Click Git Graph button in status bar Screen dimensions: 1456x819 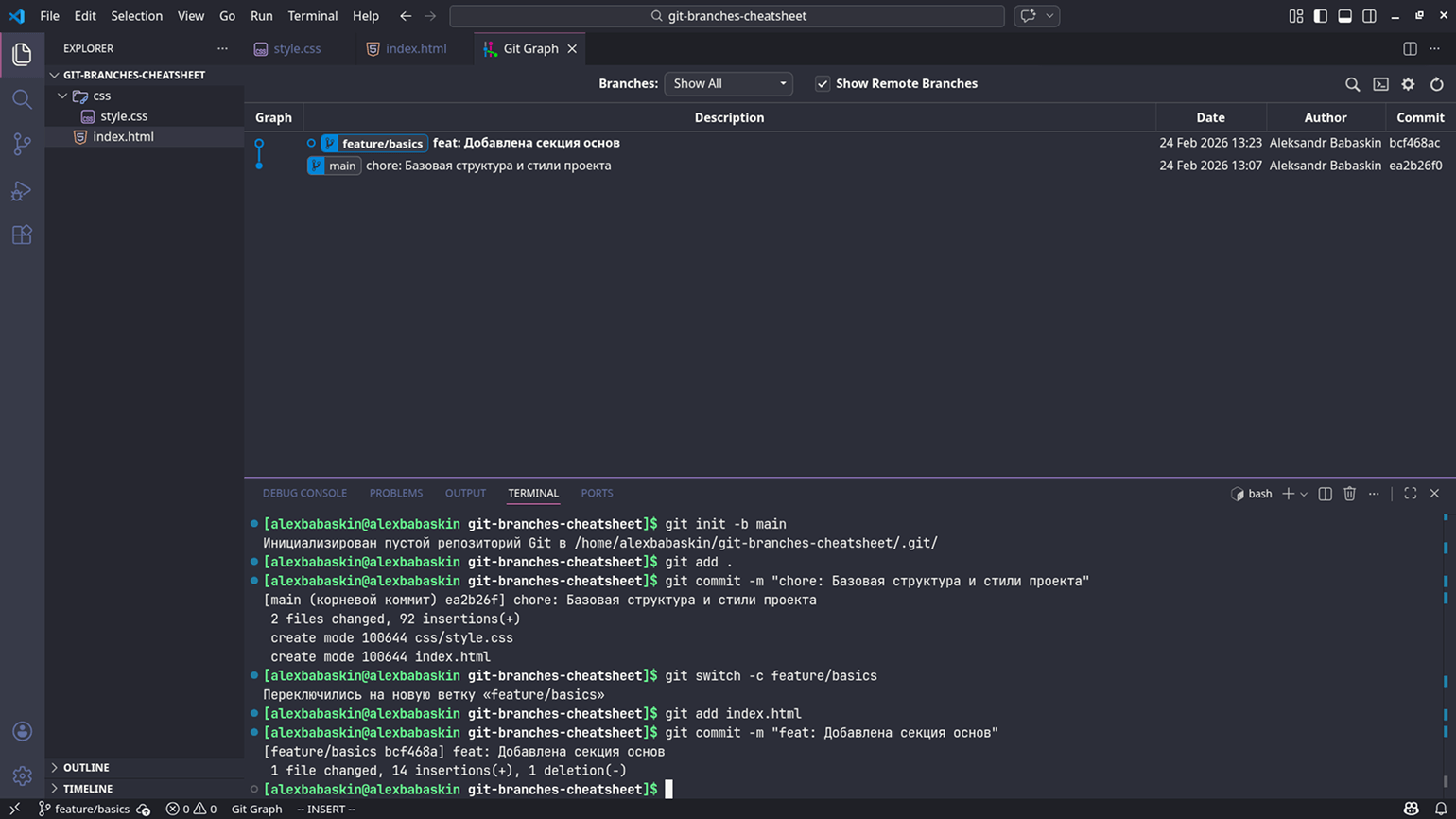pyautogui.click(x=256, y=809)
